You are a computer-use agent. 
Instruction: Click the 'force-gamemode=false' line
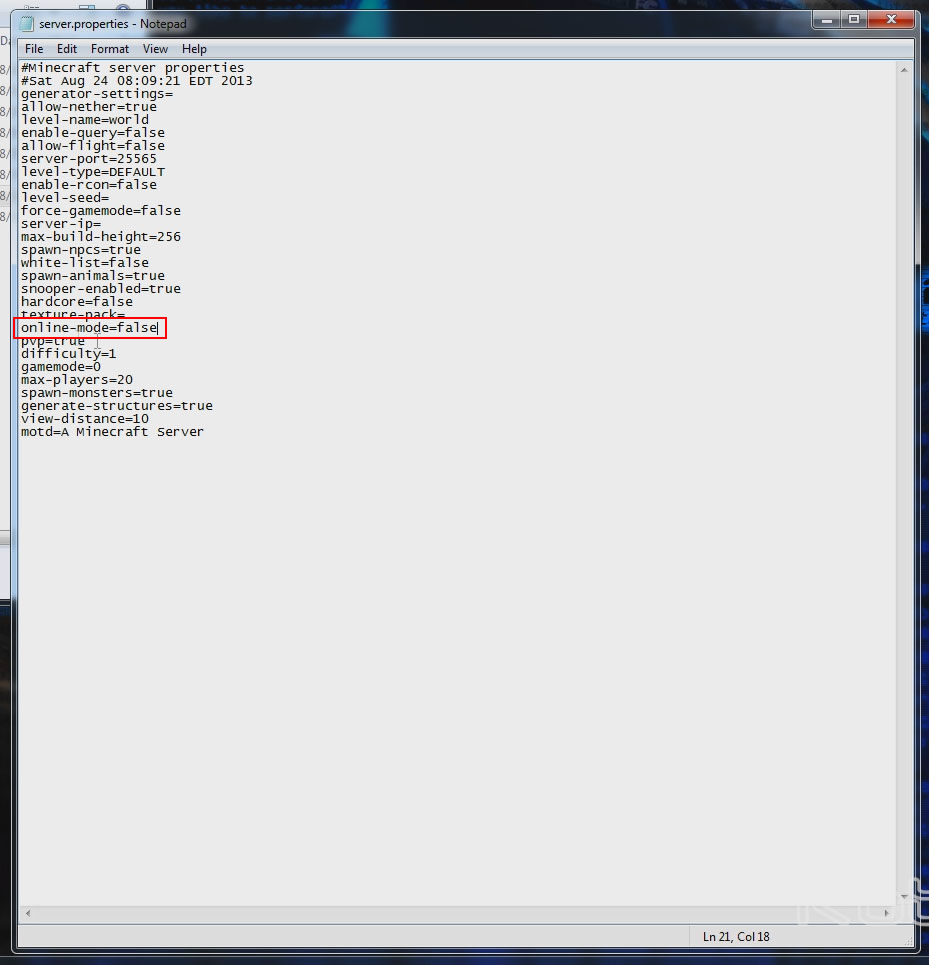click(101, 210)
